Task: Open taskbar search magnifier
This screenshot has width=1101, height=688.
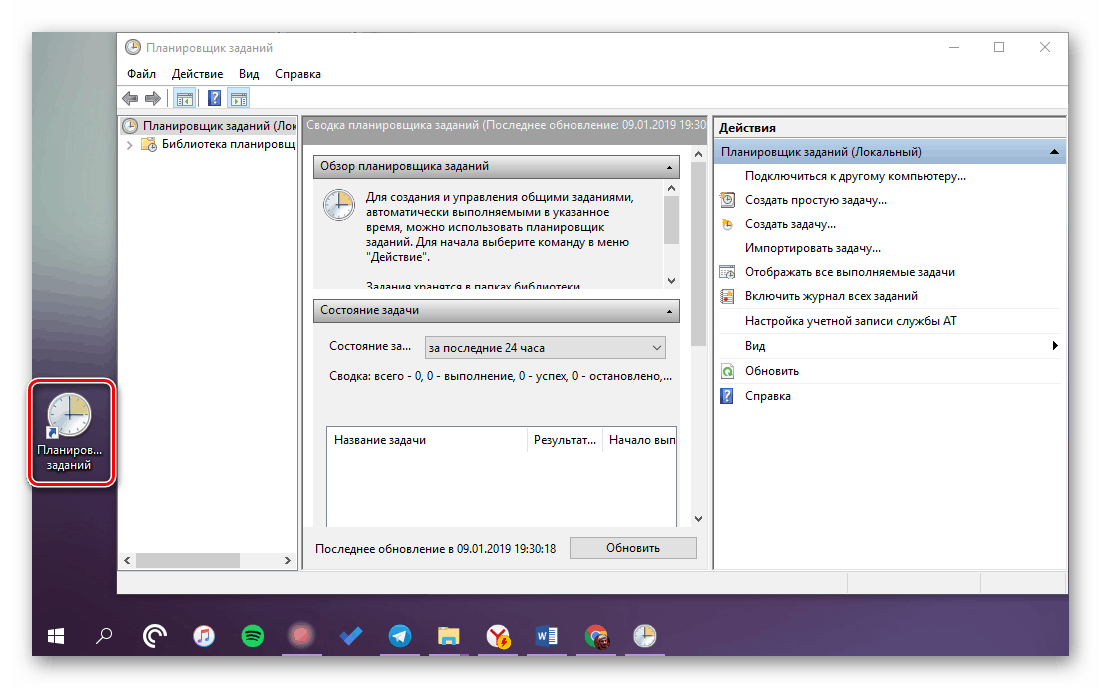Action: point(104,637)
